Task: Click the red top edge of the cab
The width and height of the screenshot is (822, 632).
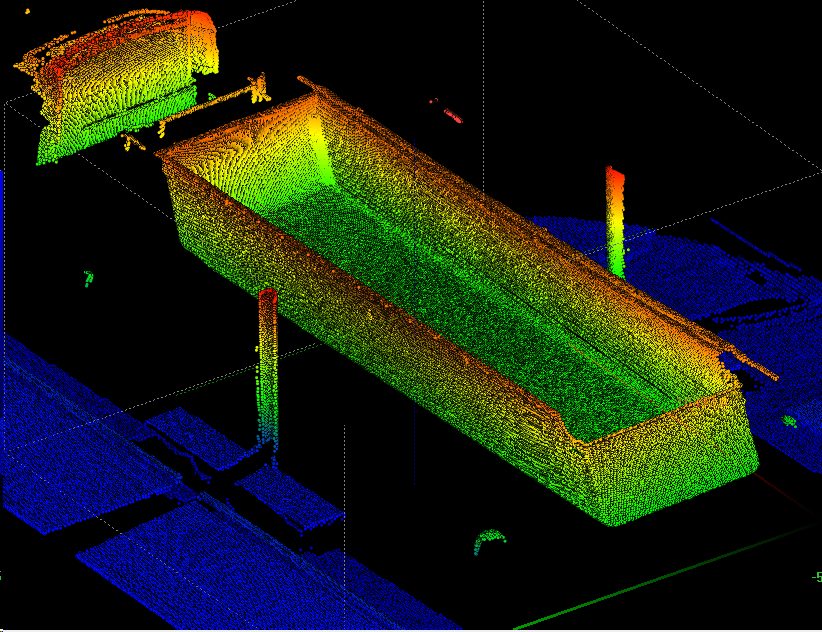Action: pyautogui.click(x=190, y=20)
